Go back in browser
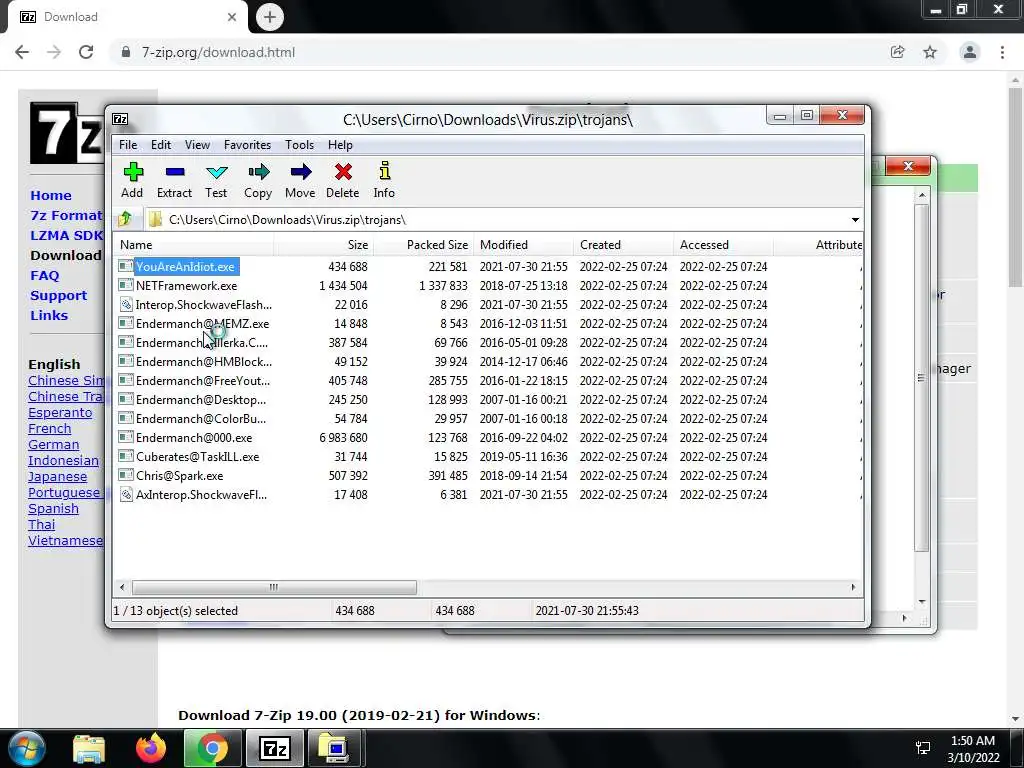 [22, 52]
